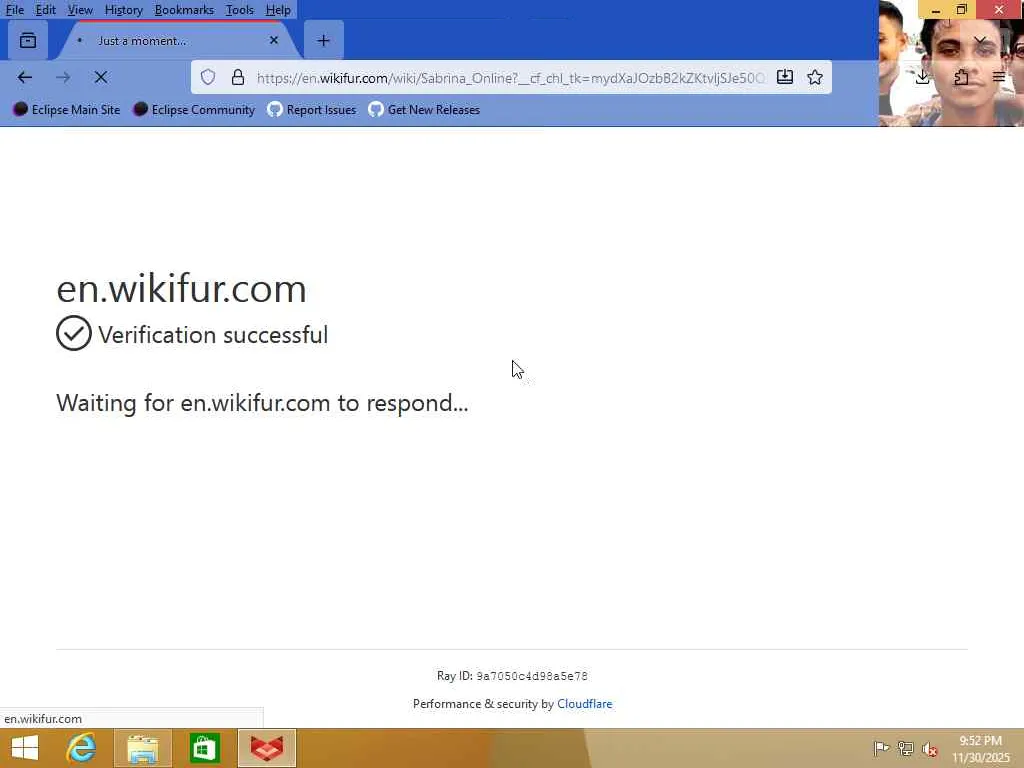1024x768 pixels.
Task: Click the verification checkmark circle icon
Action: pos(74,333)
